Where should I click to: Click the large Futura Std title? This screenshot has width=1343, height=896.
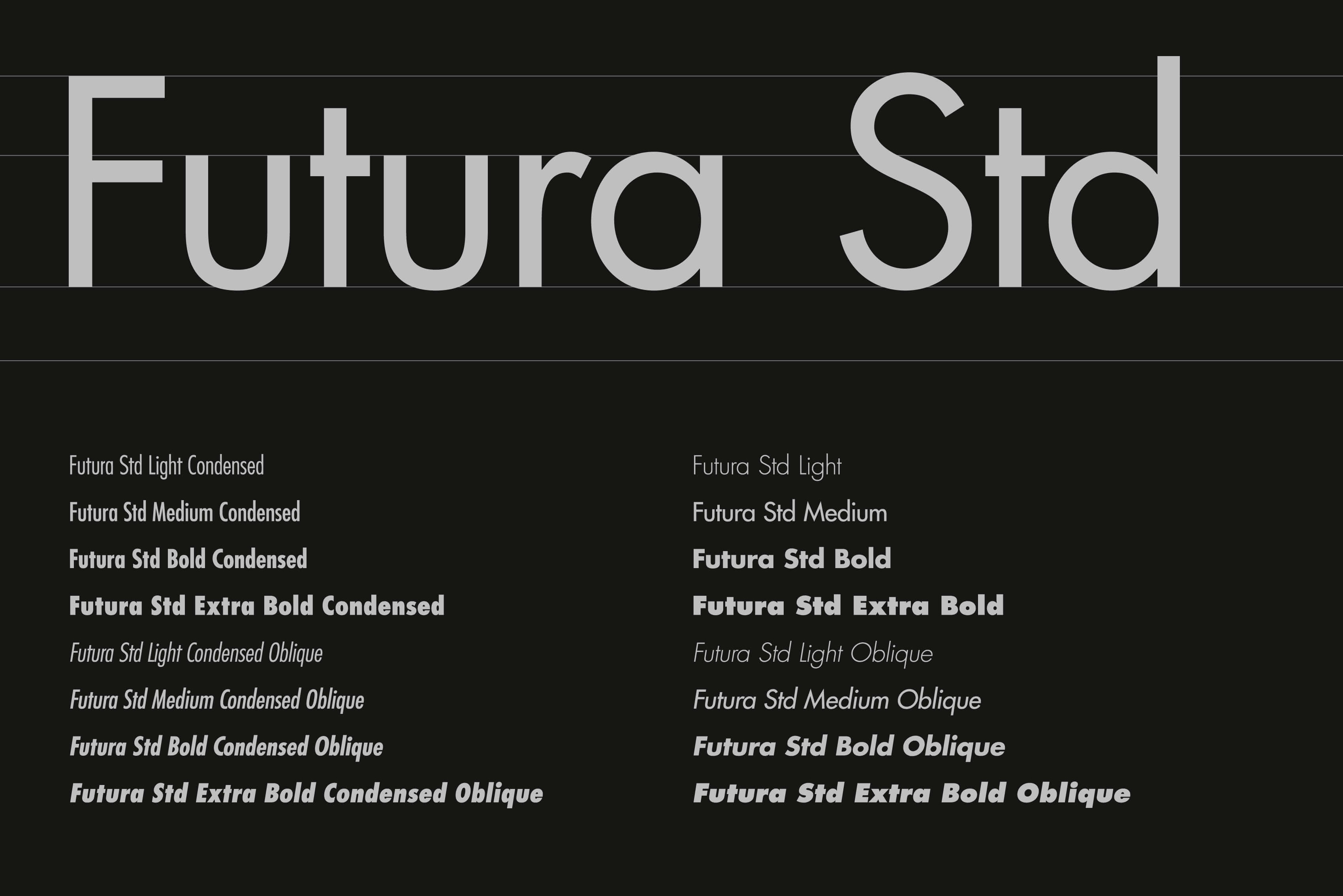(x=624, y=173)
